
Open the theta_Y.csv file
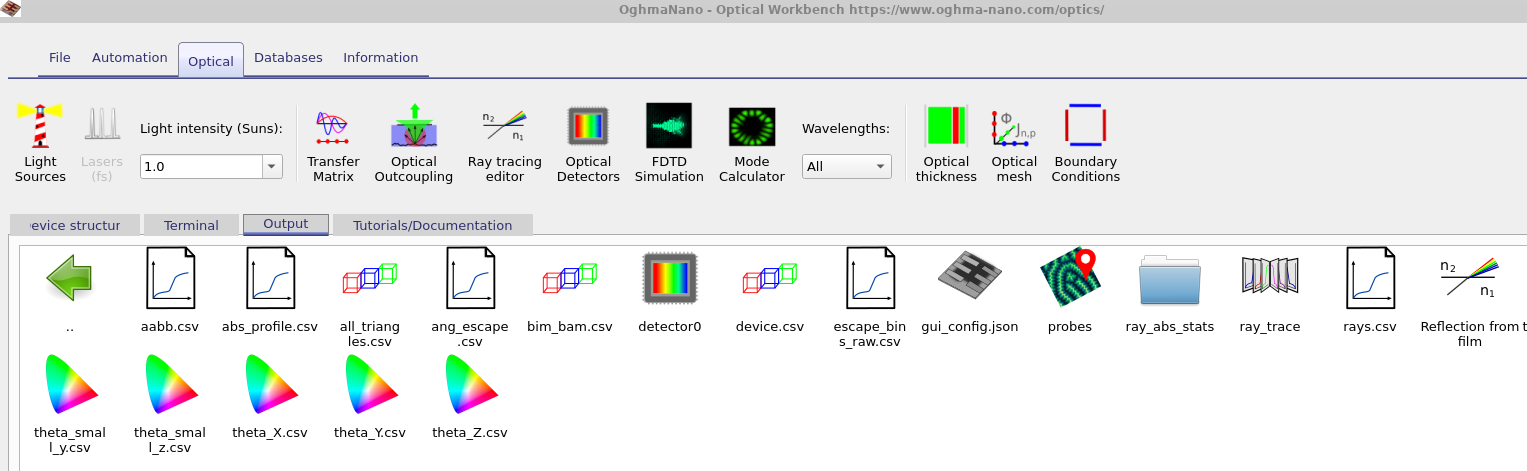point(370,397)
